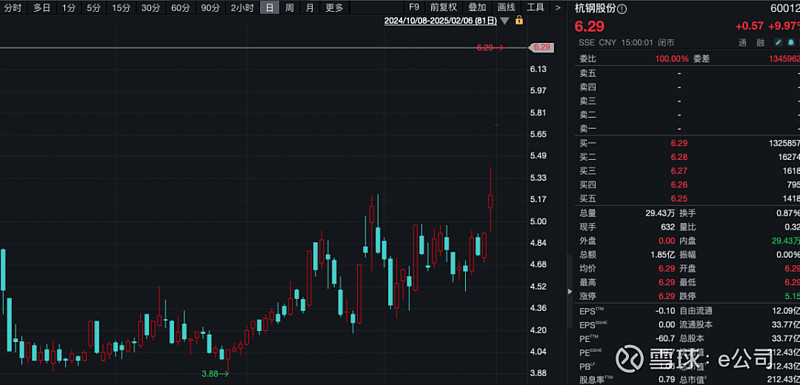
Task: Select the 1分 period tab
Action: (68, 8)
